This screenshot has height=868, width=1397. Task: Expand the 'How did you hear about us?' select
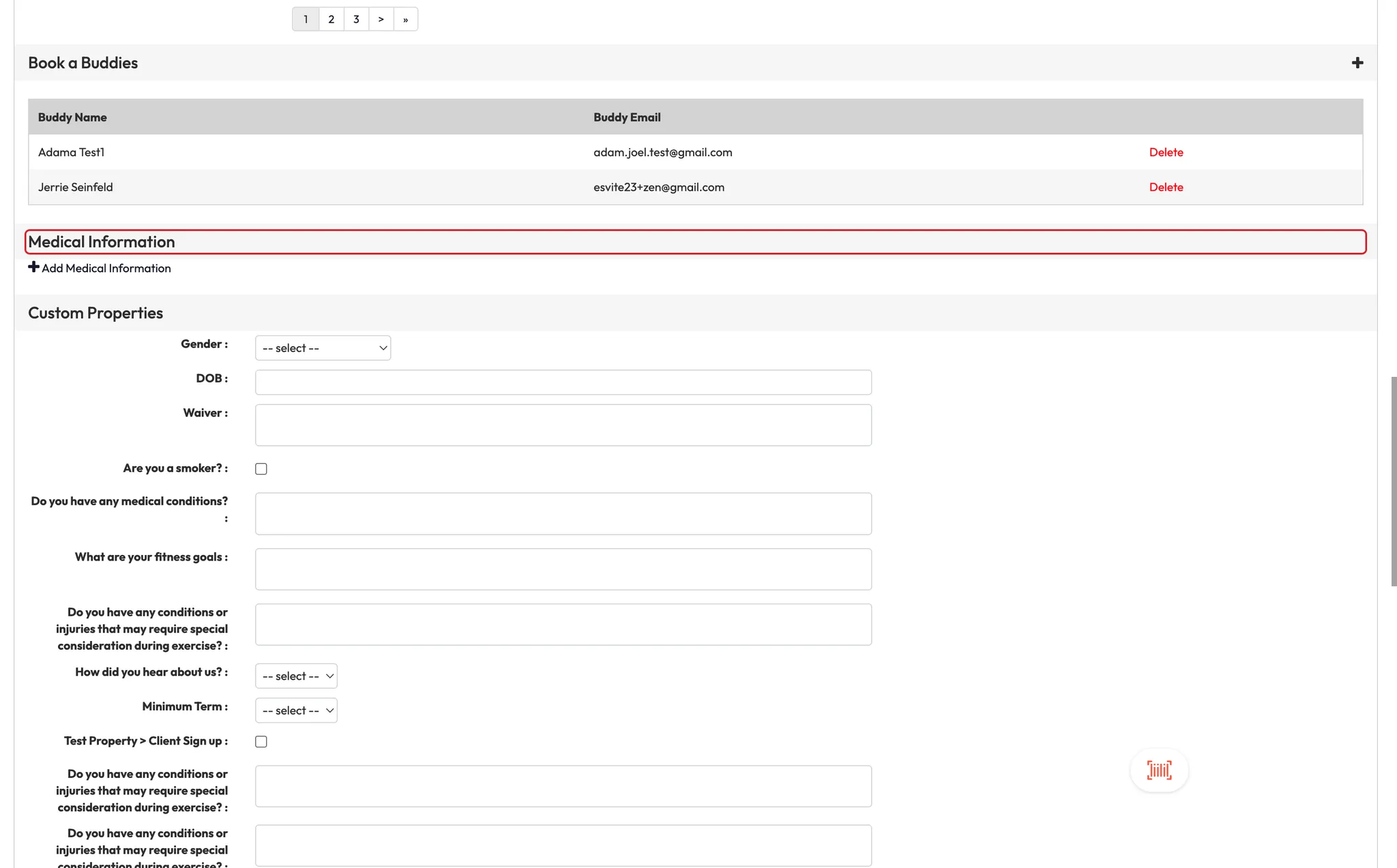[296, 676]
